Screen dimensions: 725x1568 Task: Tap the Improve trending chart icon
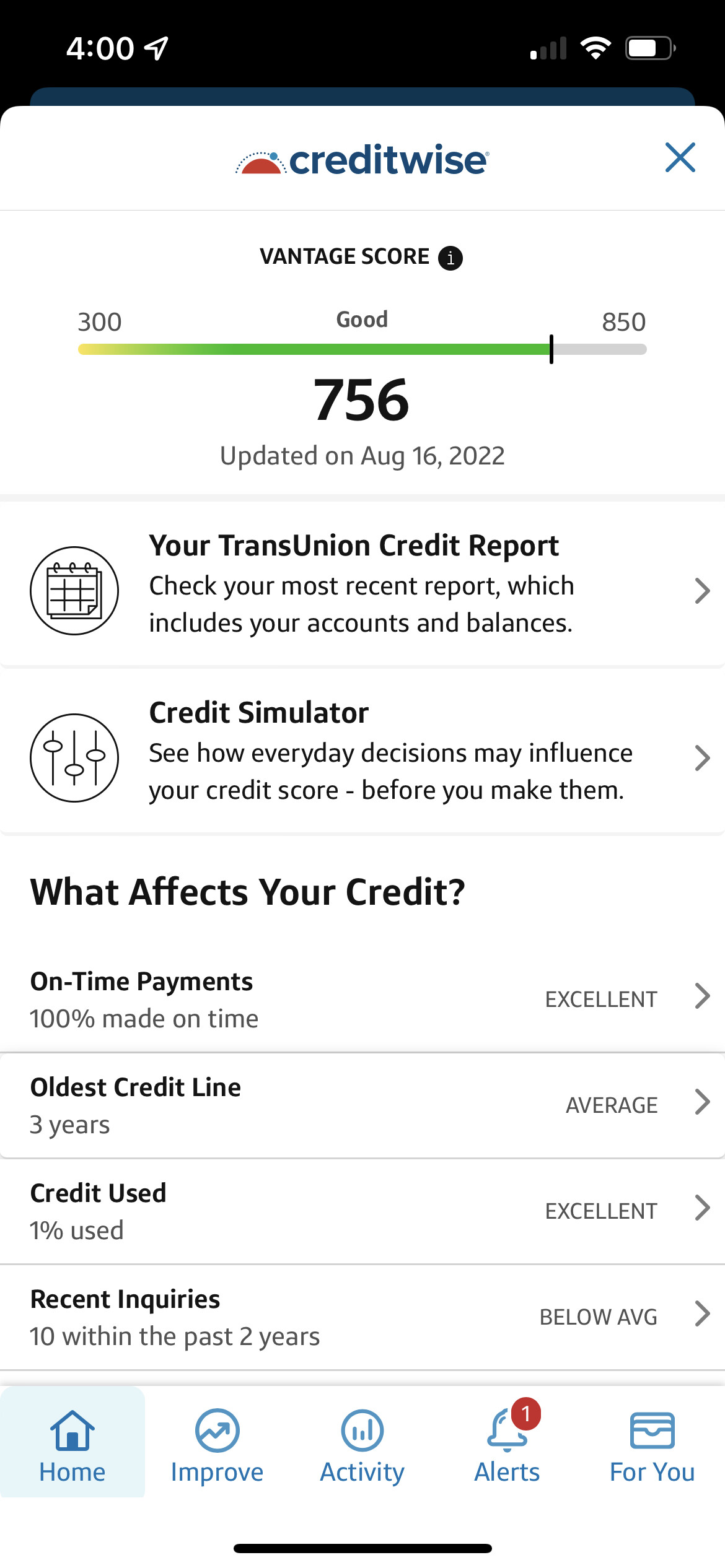tap(217, 1431)
